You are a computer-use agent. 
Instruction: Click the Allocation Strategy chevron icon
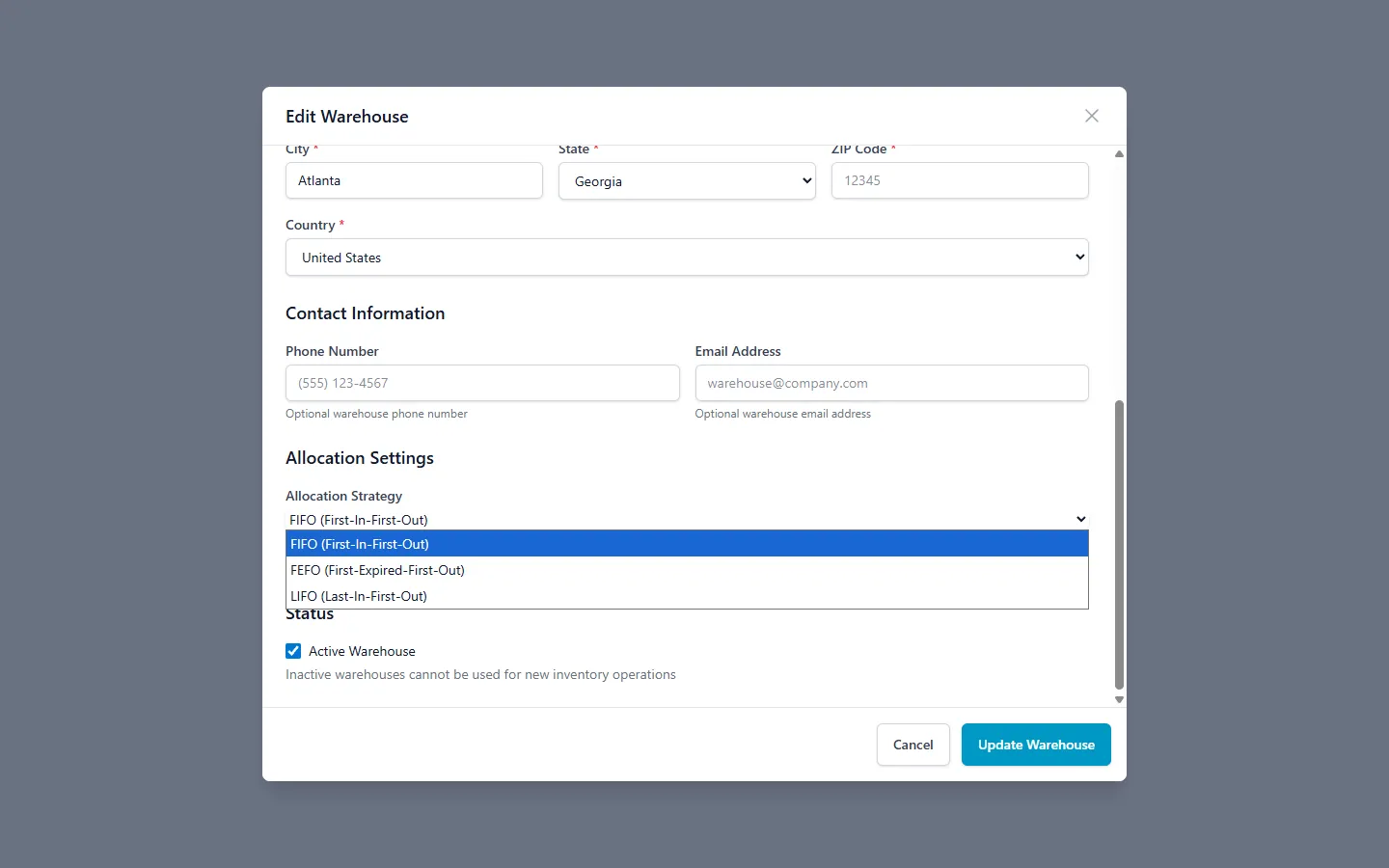(x=1080, y=519)
